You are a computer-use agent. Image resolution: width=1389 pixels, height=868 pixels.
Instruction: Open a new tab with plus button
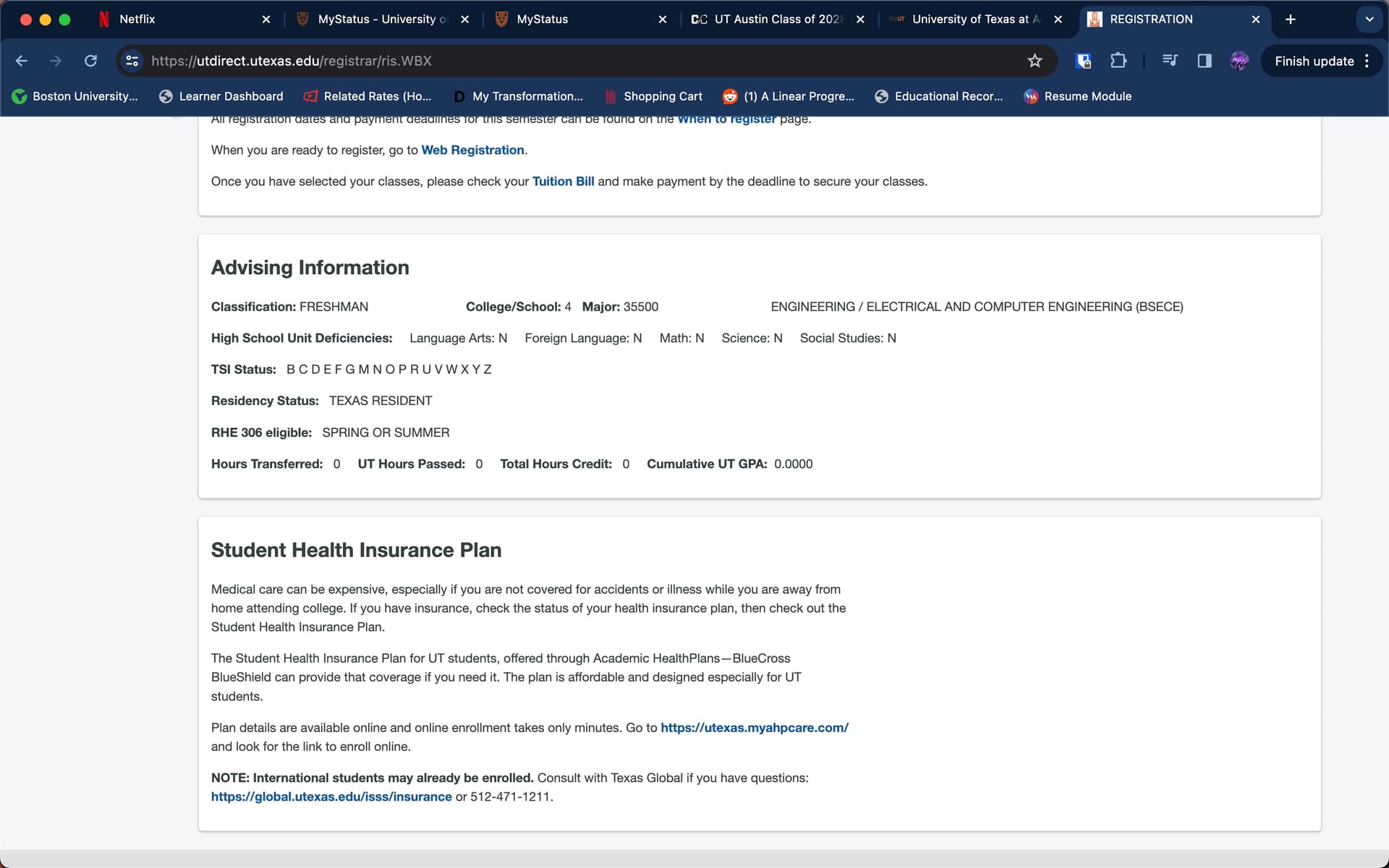tap(1291, 20)
